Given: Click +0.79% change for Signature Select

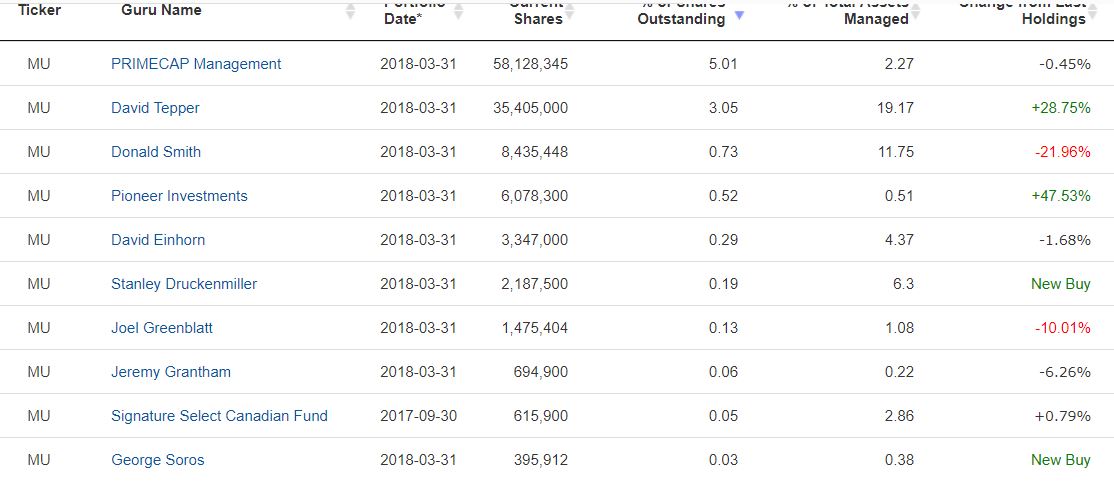Looking at the screenshot, I should point(1063,416).
